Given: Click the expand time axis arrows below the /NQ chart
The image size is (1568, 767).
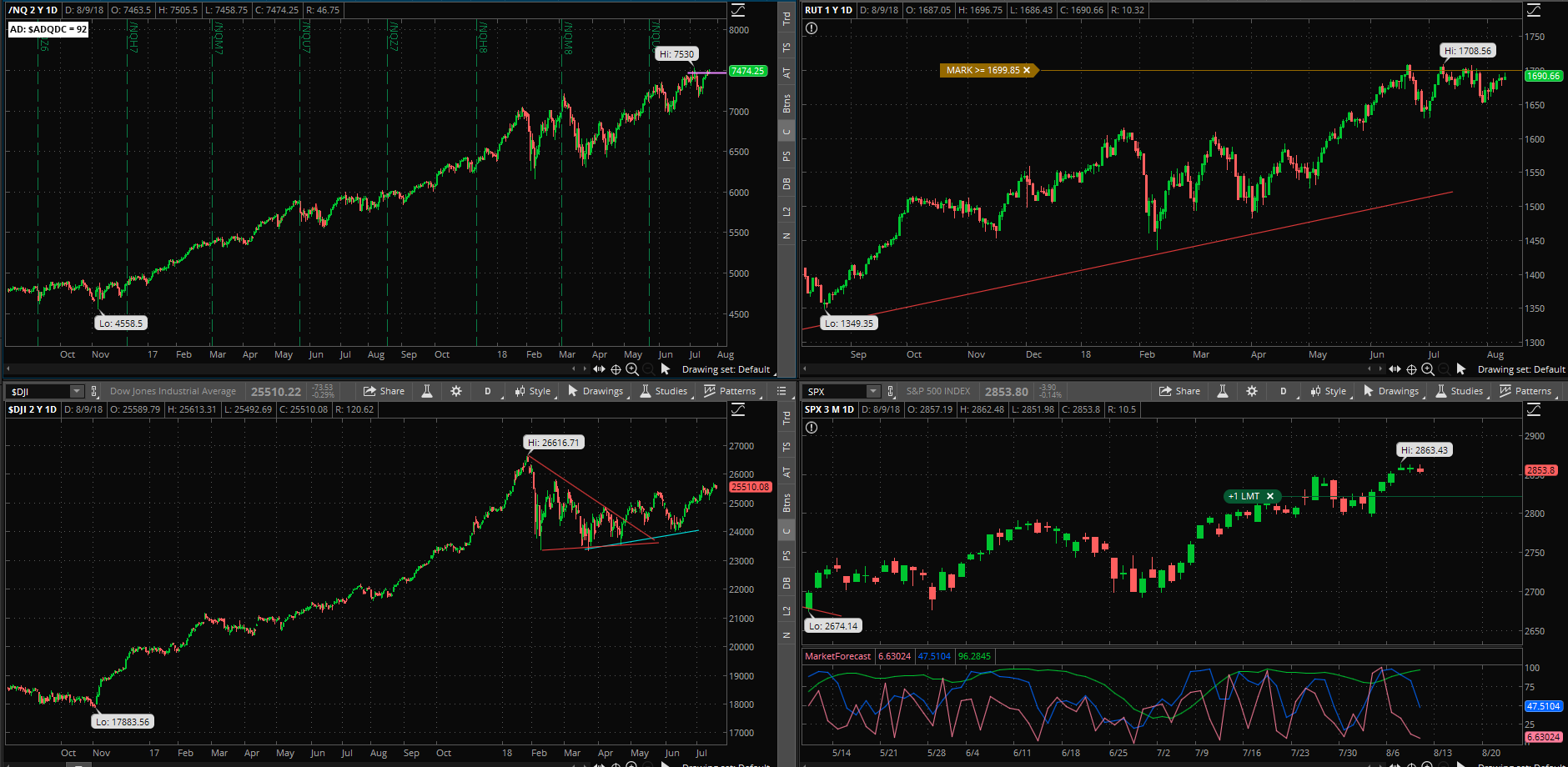Looking at the screenshot, I should click(x=599, y=369).
